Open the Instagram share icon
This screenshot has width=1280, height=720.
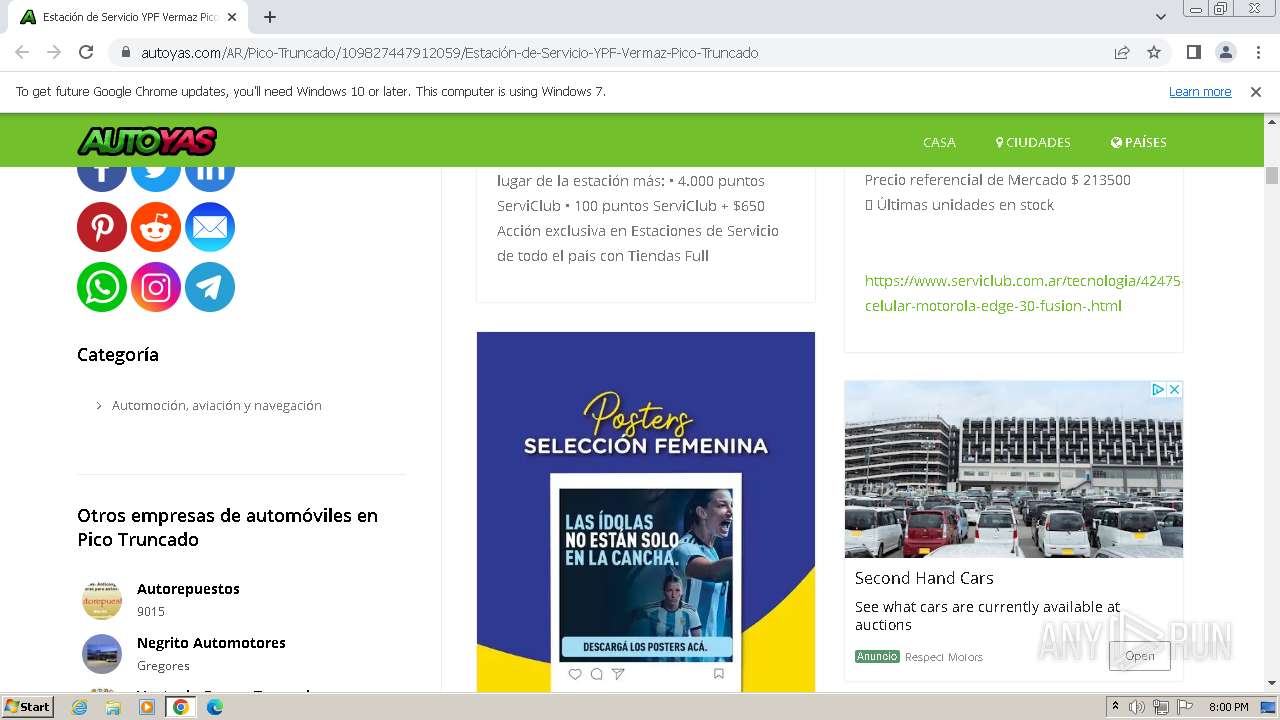(x=156, y=287)
